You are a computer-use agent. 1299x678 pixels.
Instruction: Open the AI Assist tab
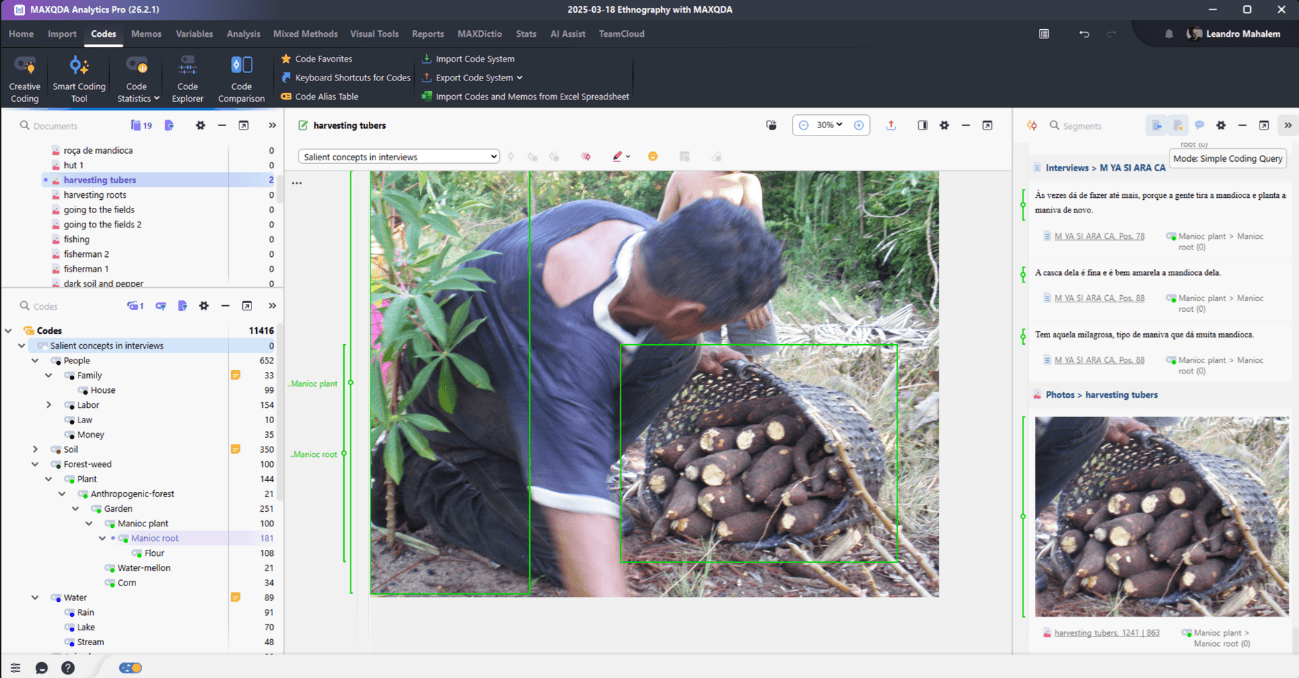568,34
